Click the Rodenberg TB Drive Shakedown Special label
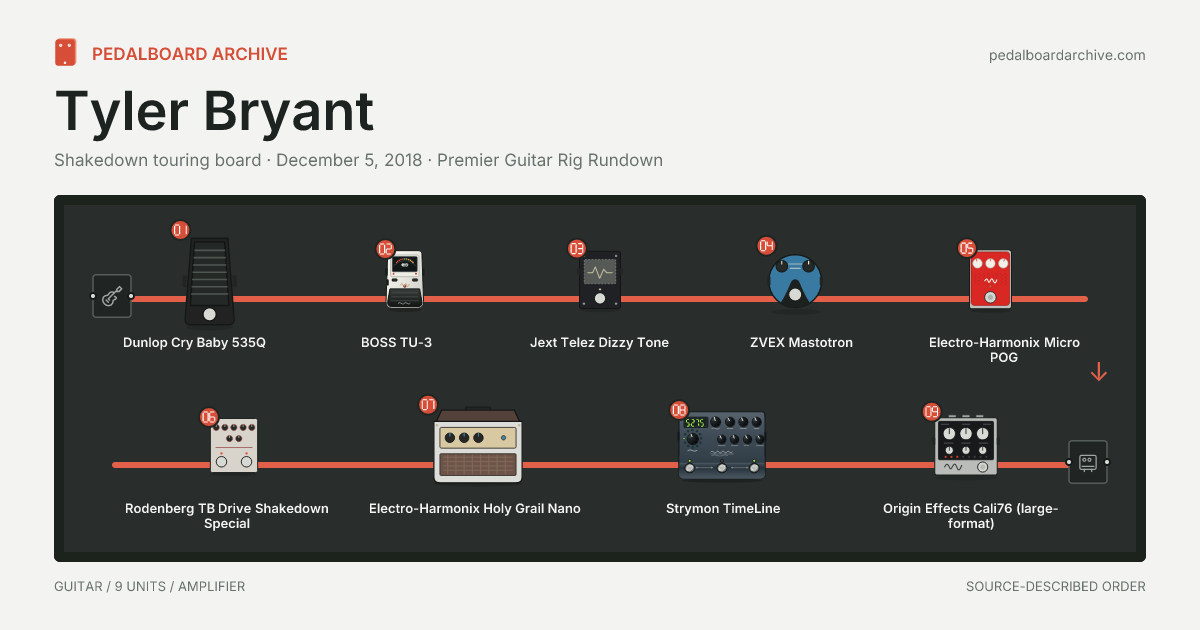The height and width of the screenshot is (630, 1200). pos(227,515)
